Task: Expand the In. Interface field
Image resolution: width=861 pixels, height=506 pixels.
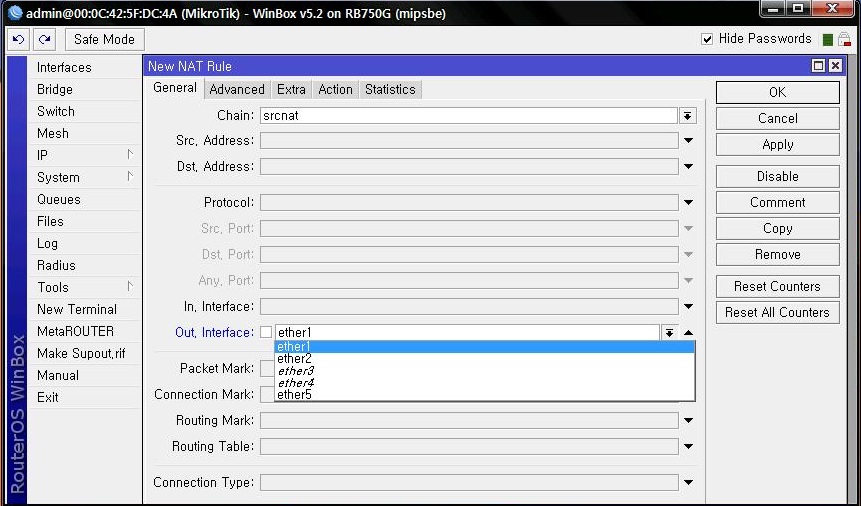Action: [x=689, y=307]
